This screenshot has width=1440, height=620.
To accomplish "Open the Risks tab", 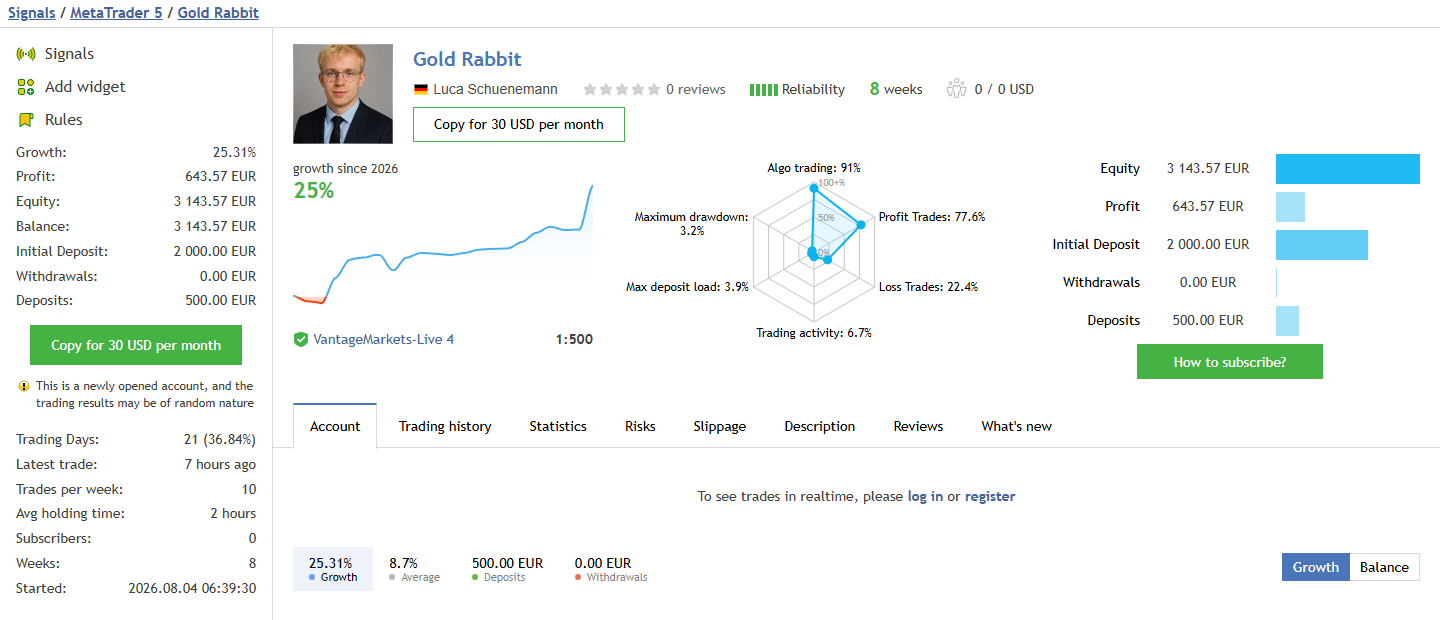I will pyautogui.click(x=640, y=426).
